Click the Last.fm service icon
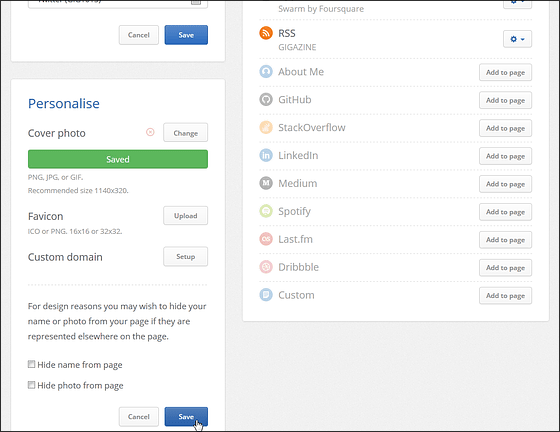Viewport: 560px width, 432px height. pyautogui.click(x=266, y=238)
